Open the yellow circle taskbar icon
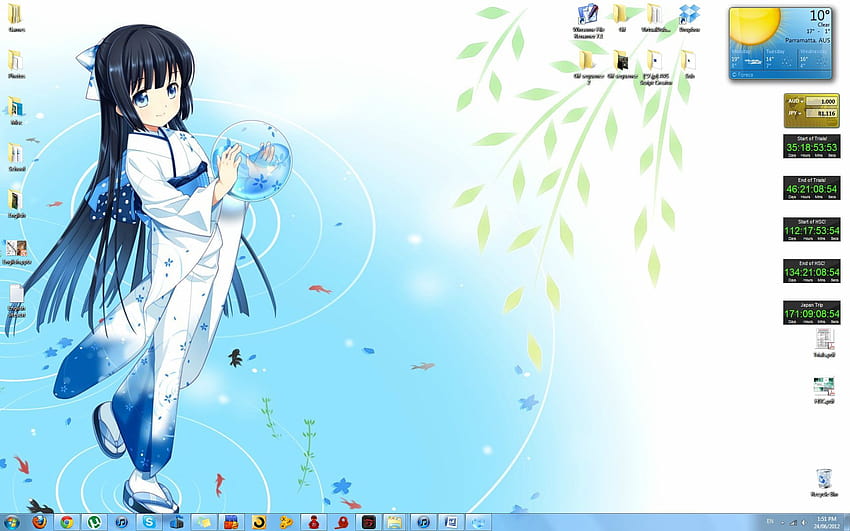 point(259,522)
